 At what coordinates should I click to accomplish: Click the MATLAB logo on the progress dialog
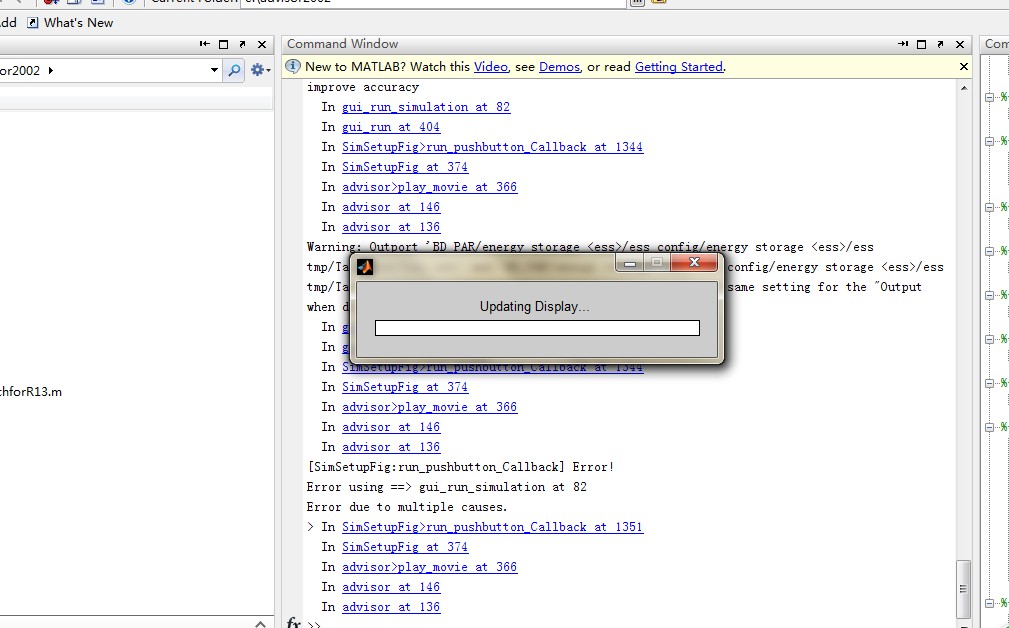[365, 266]
